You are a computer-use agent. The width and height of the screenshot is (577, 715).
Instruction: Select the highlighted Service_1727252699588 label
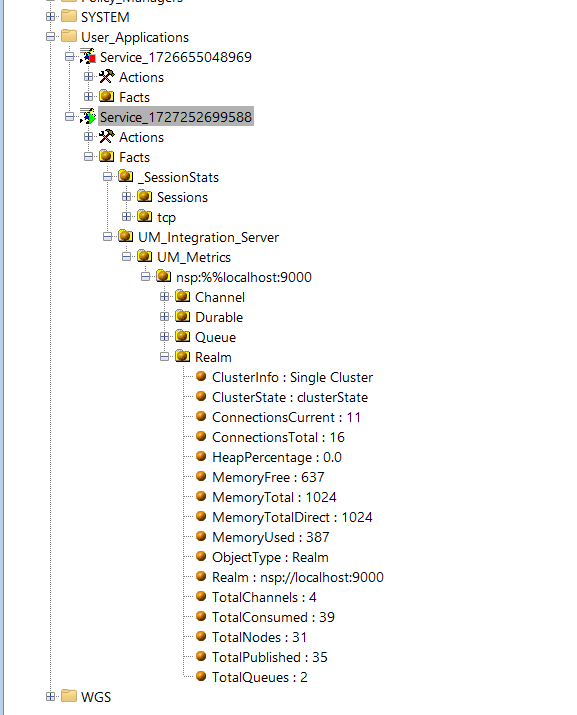click(176, 117)
